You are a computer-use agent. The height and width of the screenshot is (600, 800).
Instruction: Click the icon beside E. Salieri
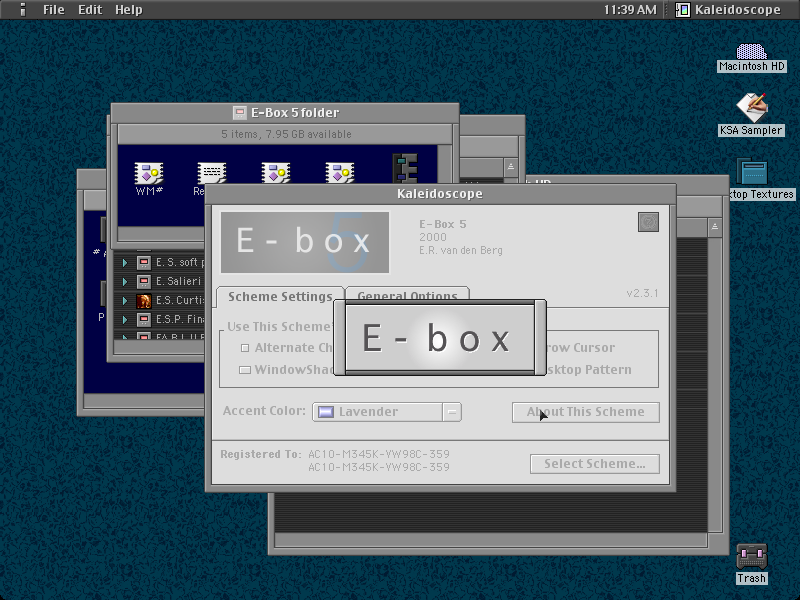[144, 282]
